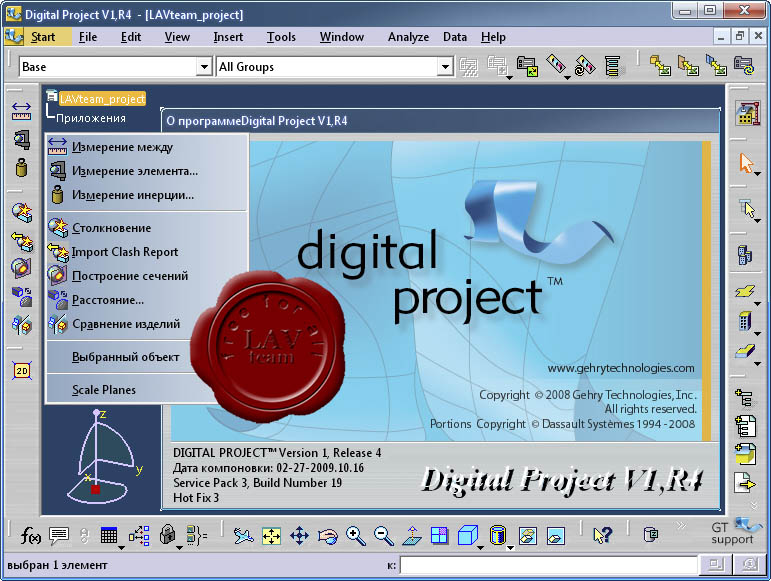Click the shading mode cylinder icon
The height and width of the screenshot is (581, 771).
[498, 535]
